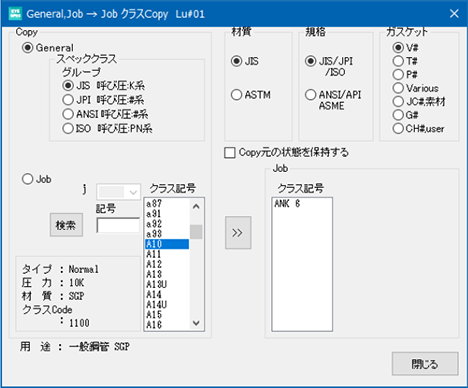Click the 閉じる close button
468x388 pixels.
point(425,364)
